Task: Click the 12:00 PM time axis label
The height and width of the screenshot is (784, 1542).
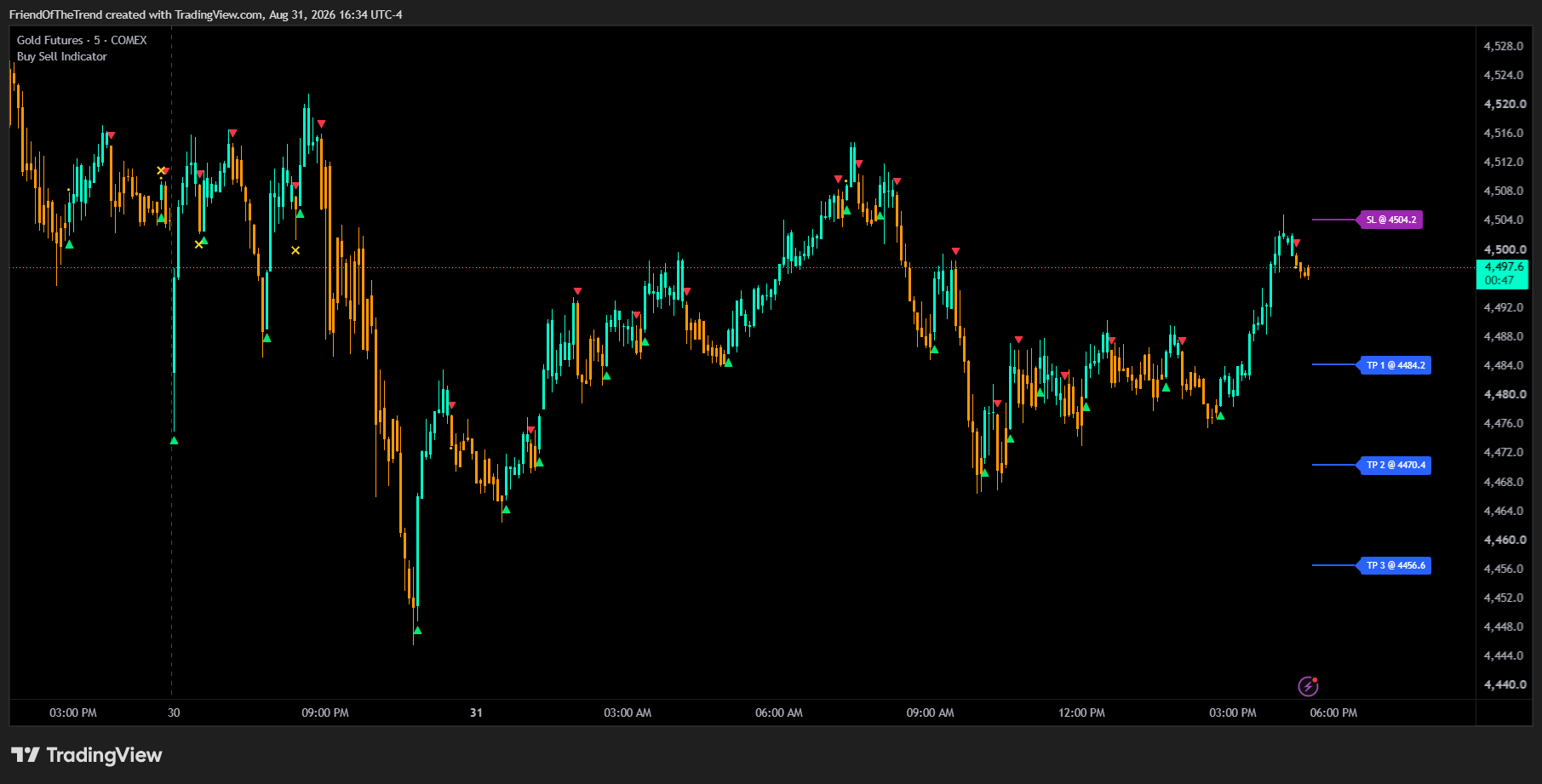Action: [1081, 712]
